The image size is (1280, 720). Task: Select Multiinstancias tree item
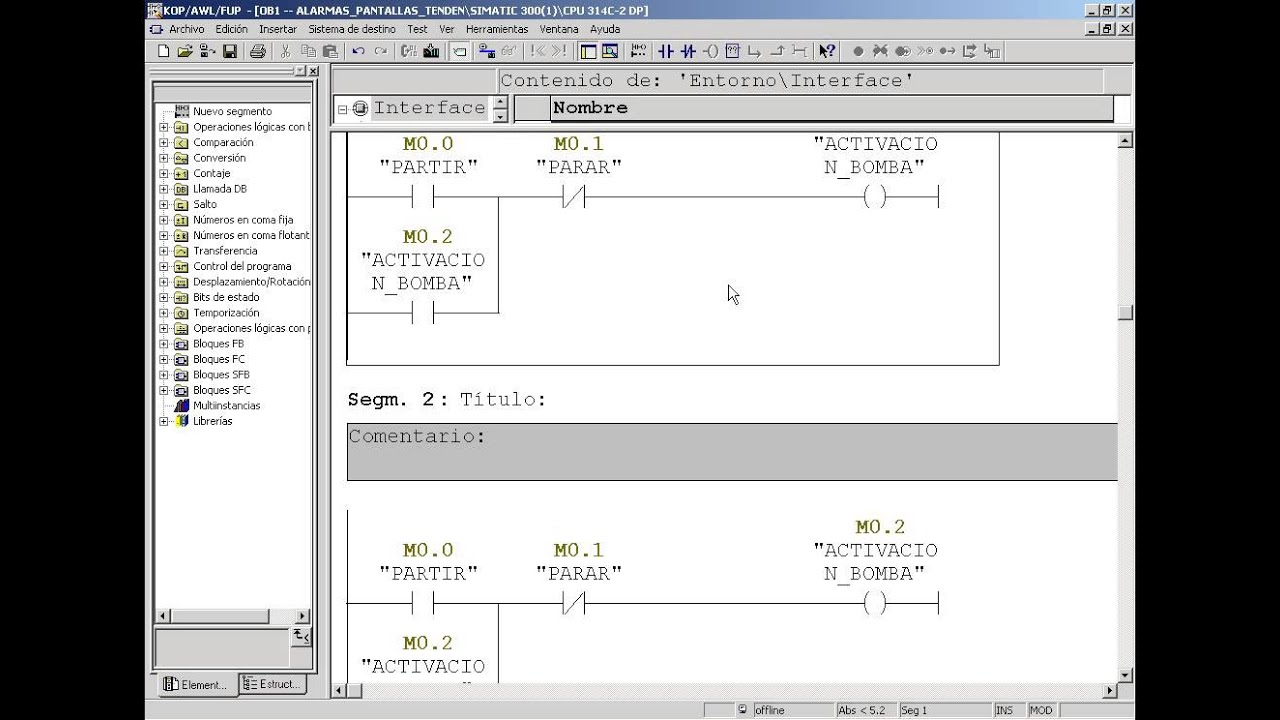[227, 406]
